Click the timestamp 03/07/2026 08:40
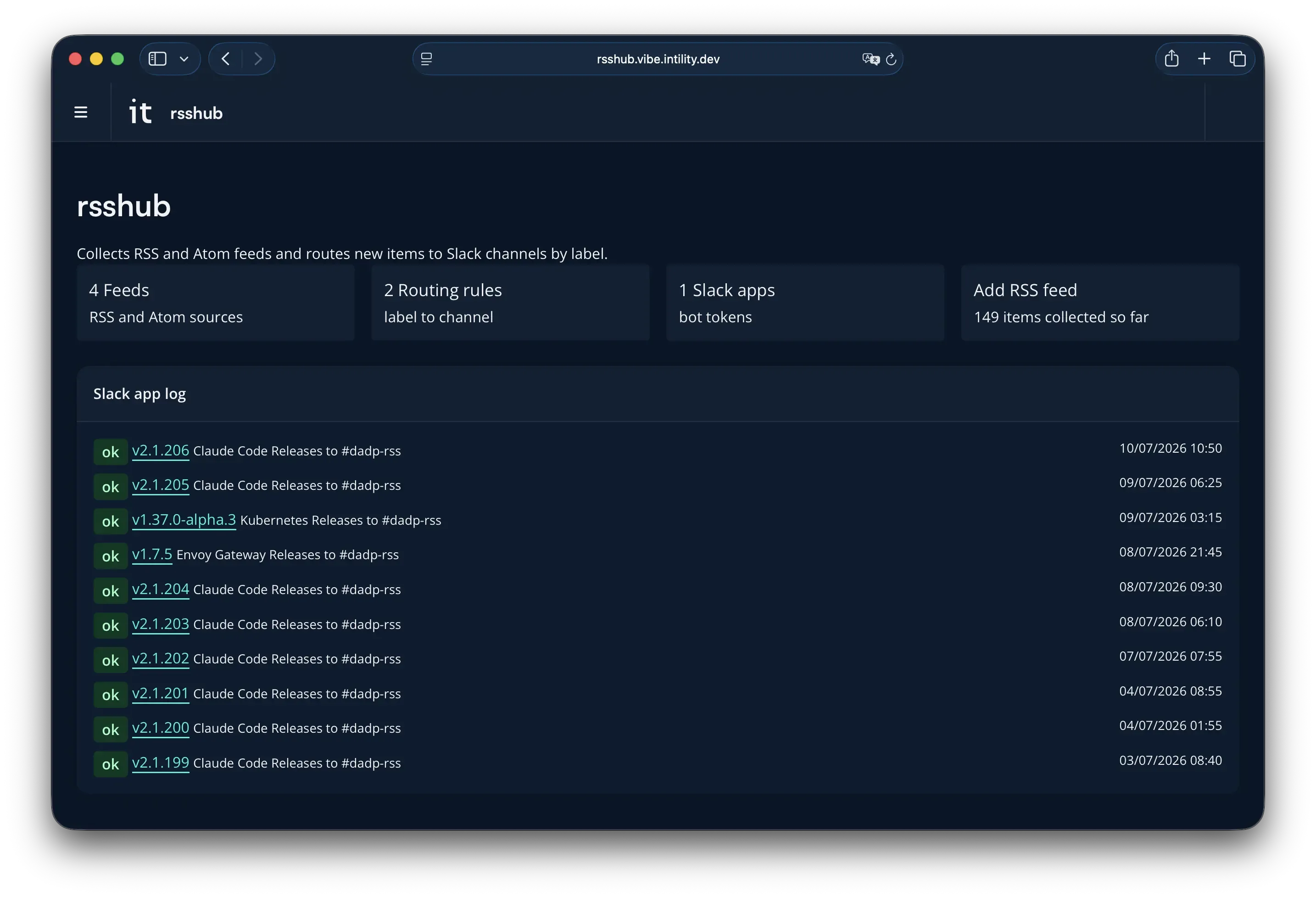The image size is (1316, 898). click(1170, 760)
